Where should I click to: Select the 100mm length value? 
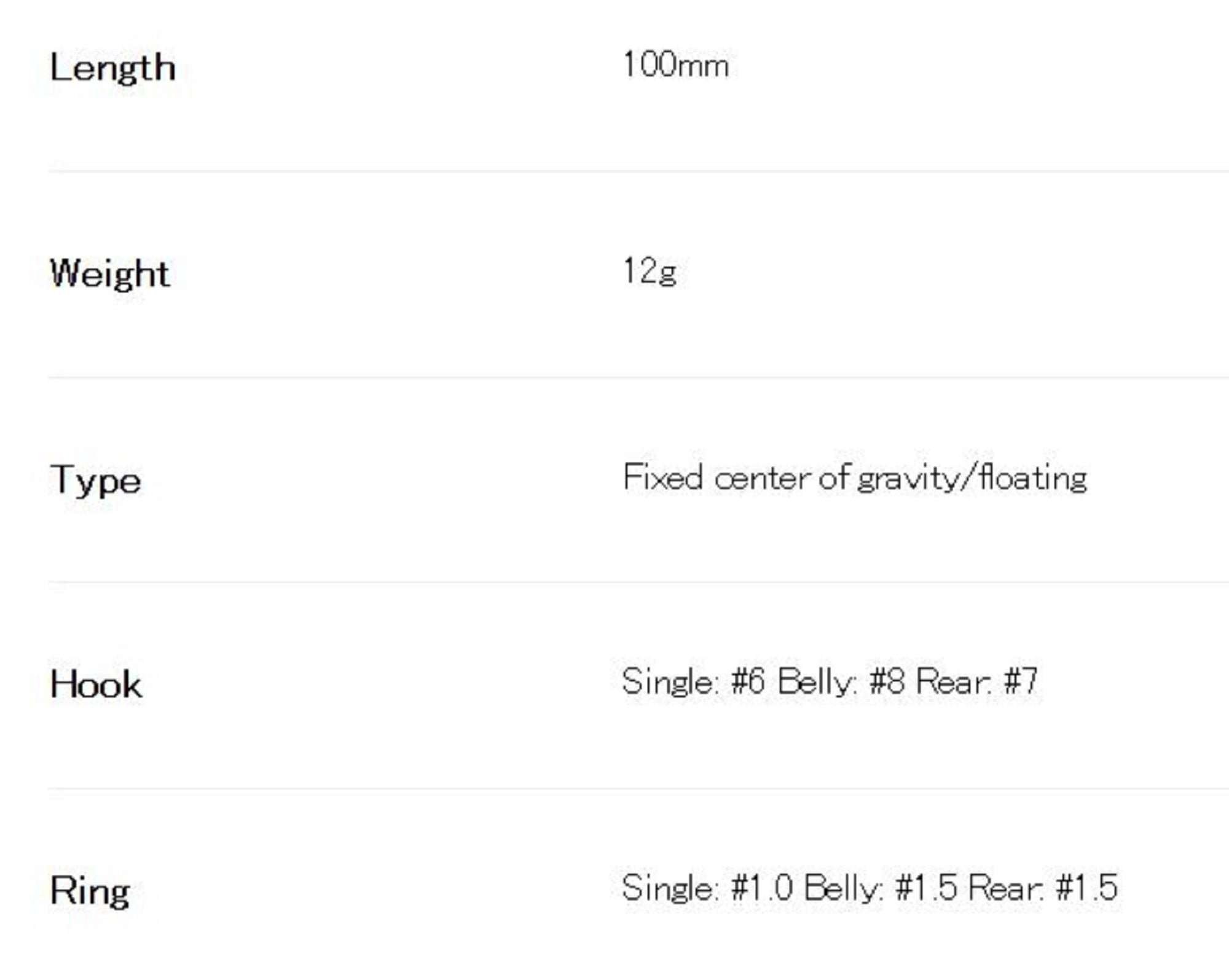tap(675, 65)
